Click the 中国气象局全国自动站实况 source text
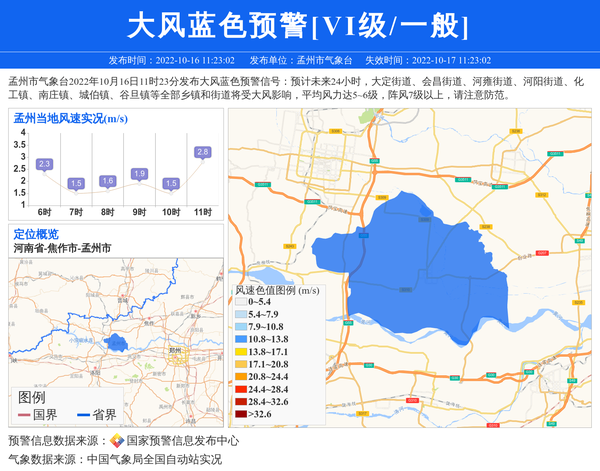Screen dimensions: 600x471 (154, 459)
